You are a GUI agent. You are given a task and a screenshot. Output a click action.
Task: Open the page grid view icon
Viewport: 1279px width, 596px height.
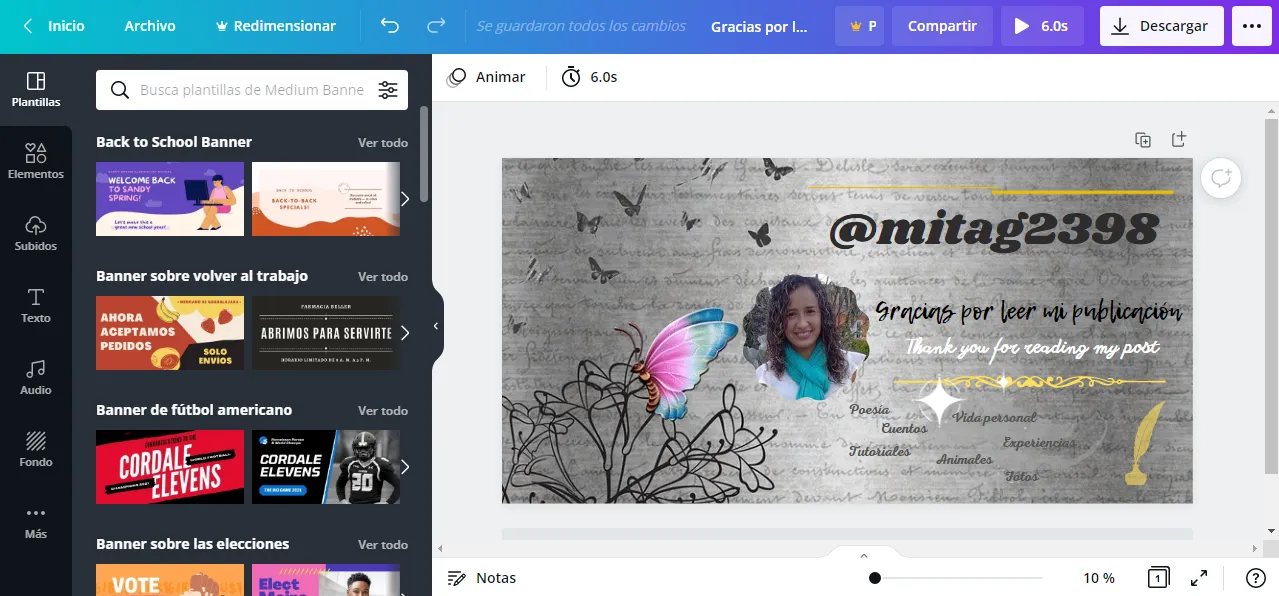(x=1158, y=578)
